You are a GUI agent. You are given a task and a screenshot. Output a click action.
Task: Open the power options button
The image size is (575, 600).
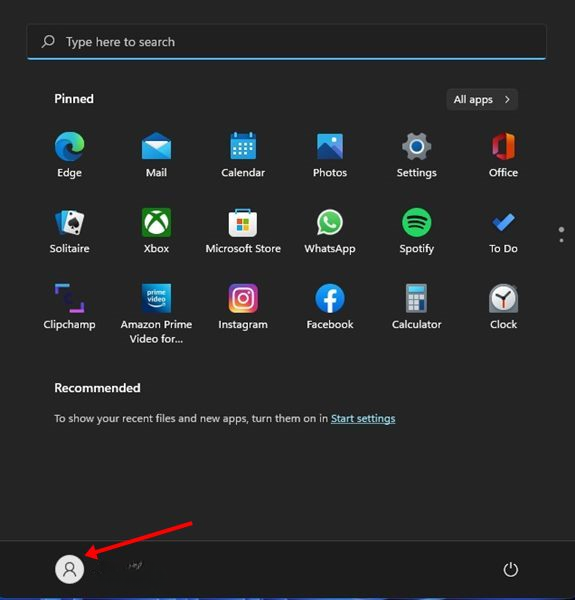(510, 569)
